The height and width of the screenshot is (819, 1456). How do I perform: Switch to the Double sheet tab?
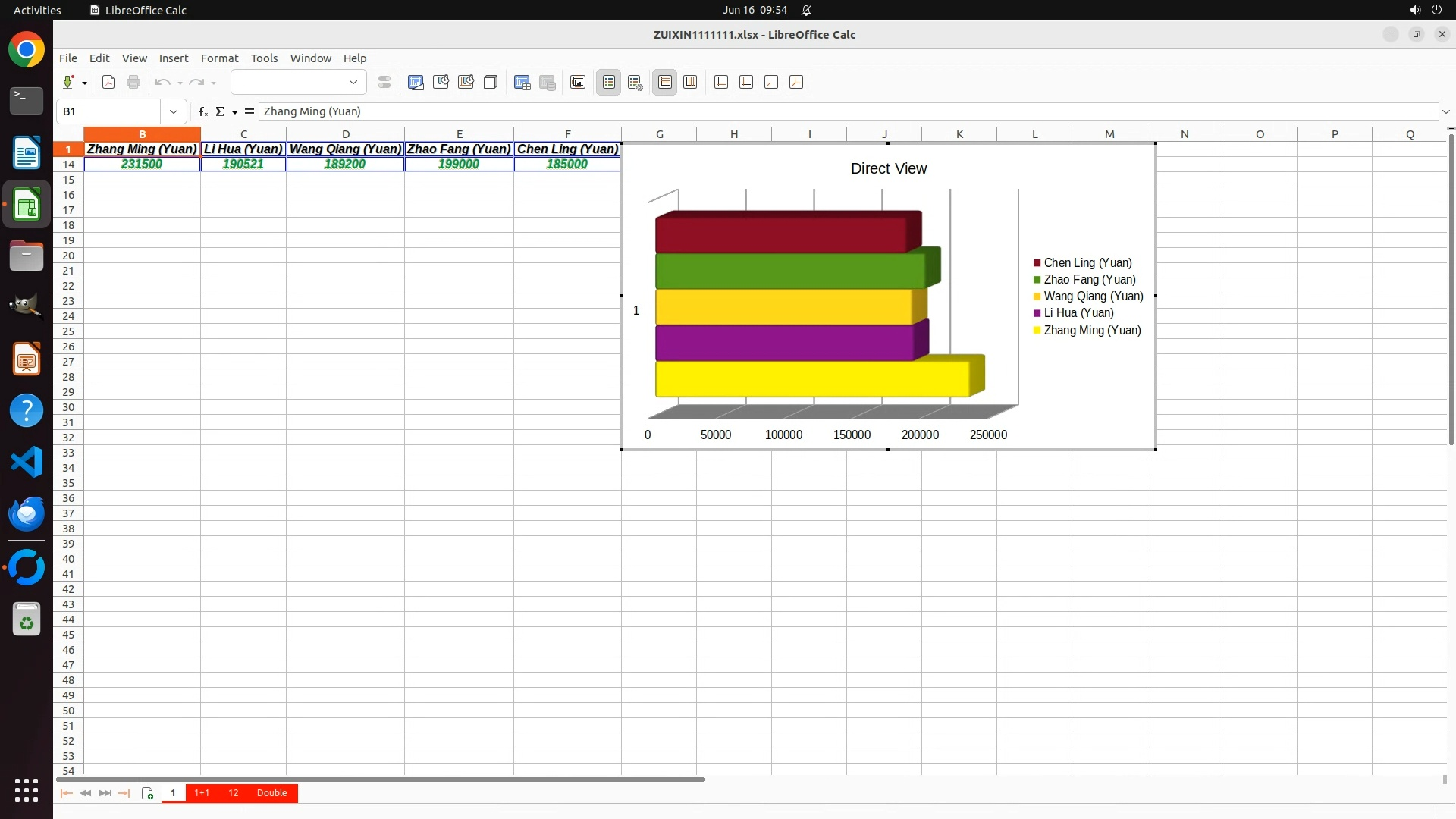pyautogui.click(x=271, y=793)
